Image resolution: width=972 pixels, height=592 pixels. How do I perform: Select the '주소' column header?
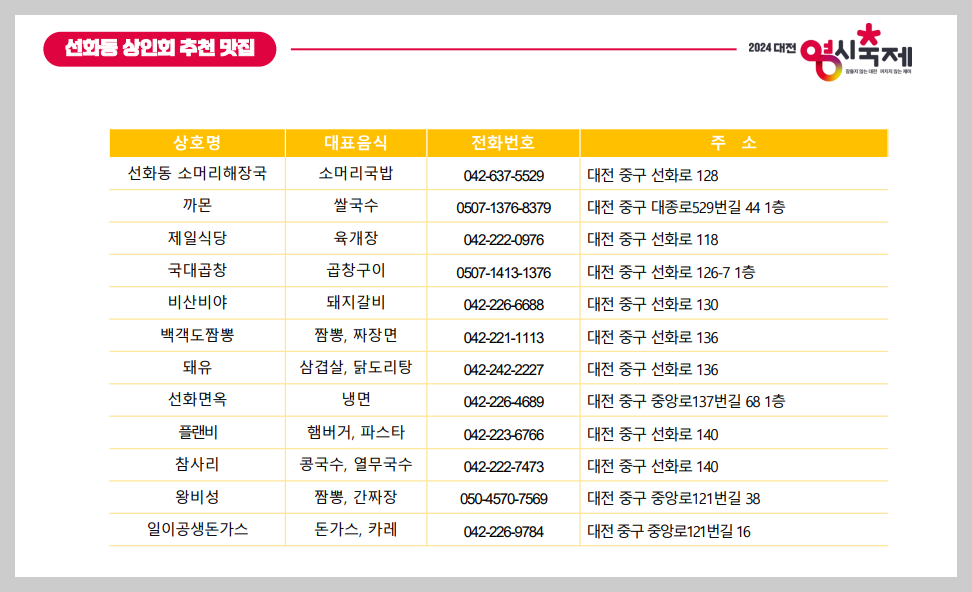coord(733,143)
